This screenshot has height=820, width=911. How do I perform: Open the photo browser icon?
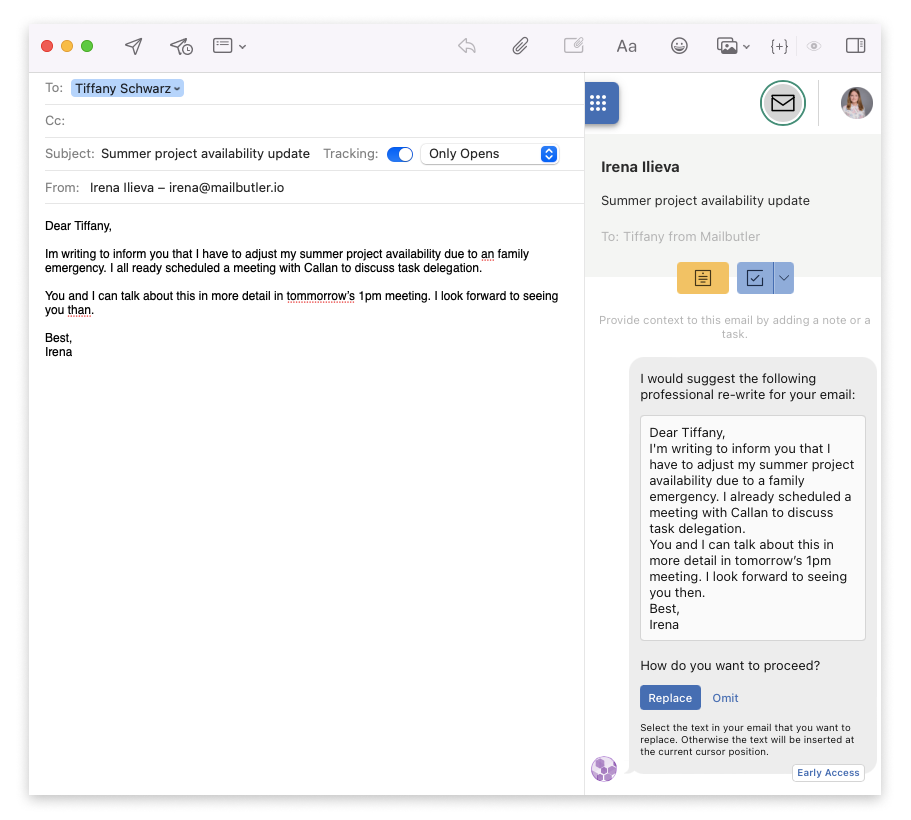tap(727, 46)
